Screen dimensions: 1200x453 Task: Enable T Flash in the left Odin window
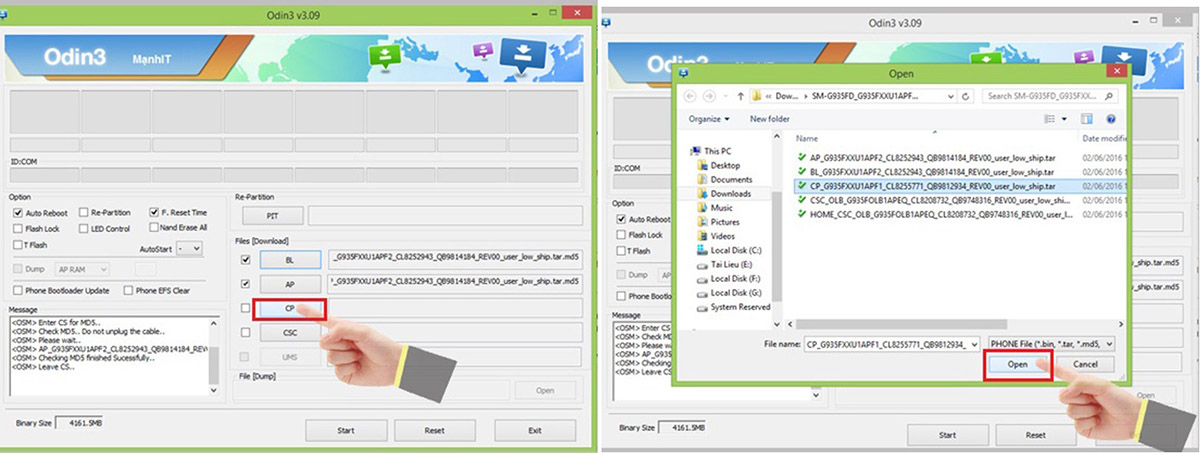point(17,244)
